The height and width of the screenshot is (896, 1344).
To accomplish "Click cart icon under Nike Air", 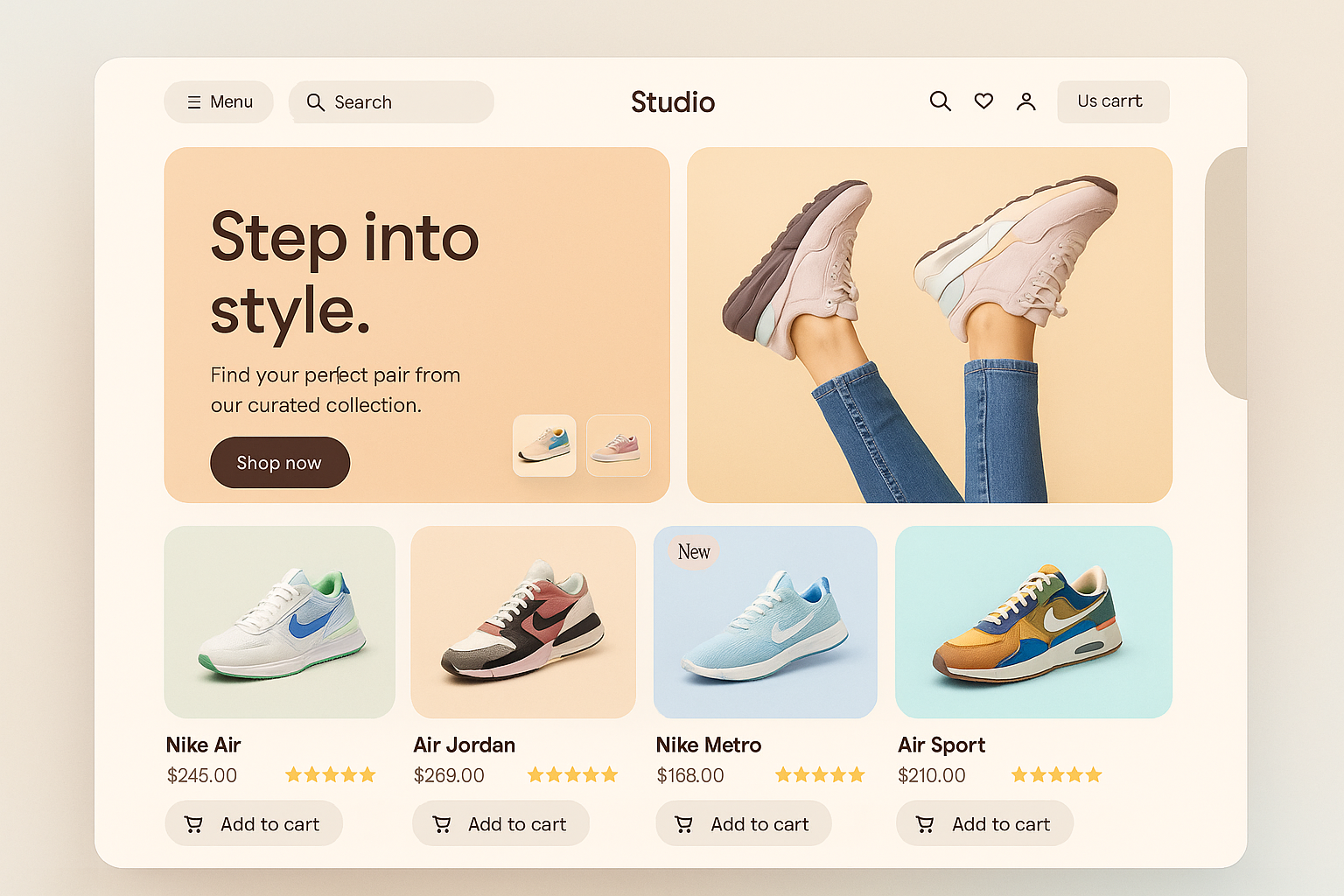I will 194,824.
